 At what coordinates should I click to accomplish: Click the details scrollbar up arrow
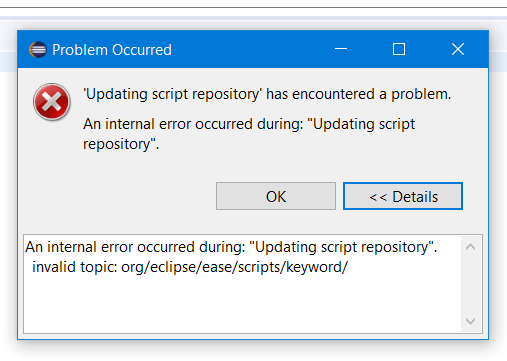tap(470, 247)
